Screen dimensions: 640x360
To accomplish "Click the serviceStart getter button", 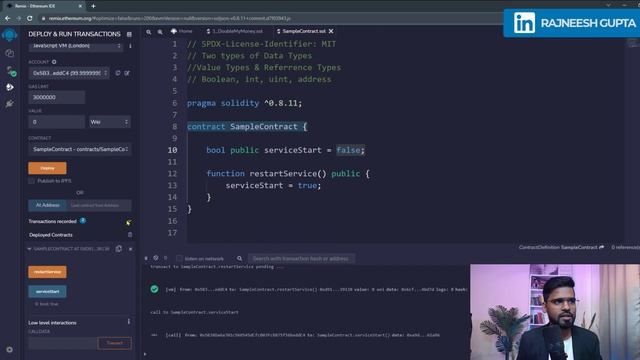I will pos(47,291).
